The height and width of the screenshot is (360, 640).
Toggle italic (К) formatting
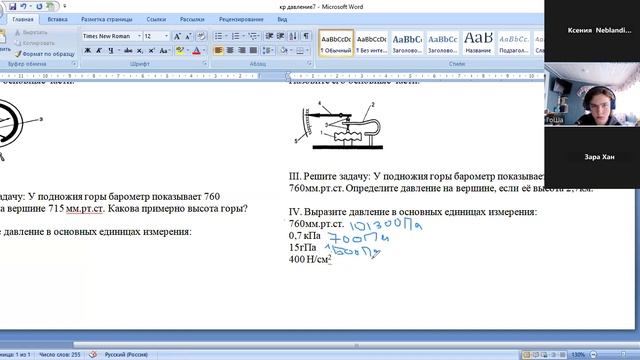point(99,51)
